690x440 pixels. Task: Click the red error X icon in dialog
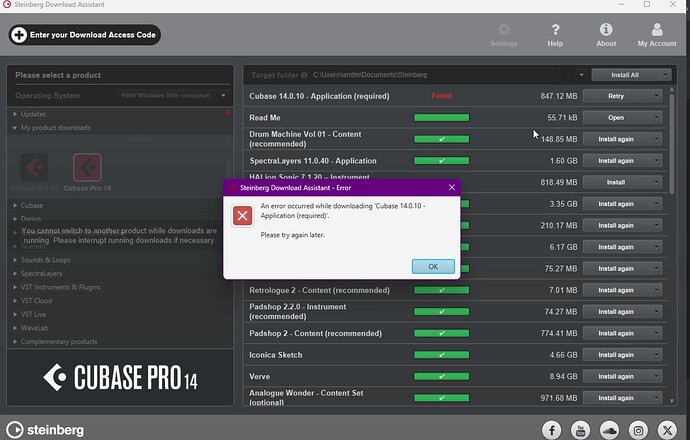tap(242, 216)
